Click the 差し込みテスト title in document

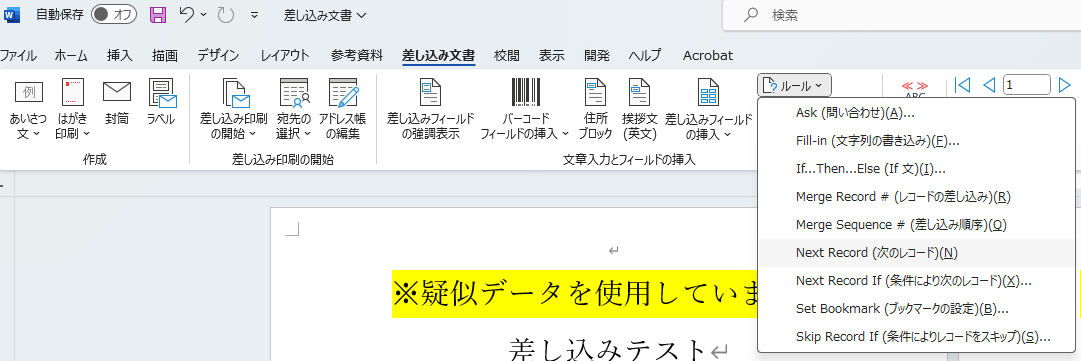pyautogui.click(x=608, y=349)
